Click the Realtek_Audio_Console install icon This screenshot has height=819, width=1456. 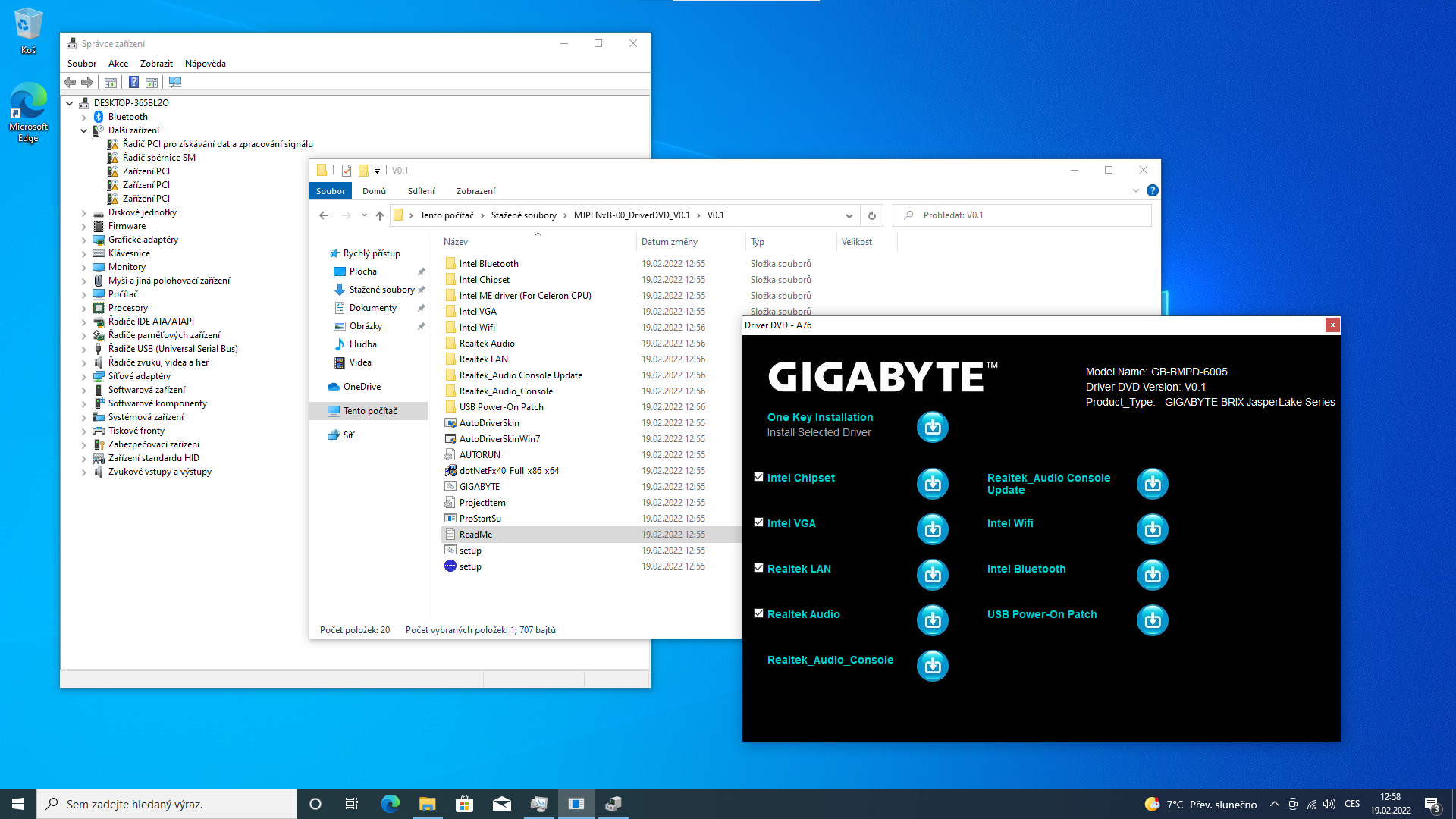[x=933, y=666]
